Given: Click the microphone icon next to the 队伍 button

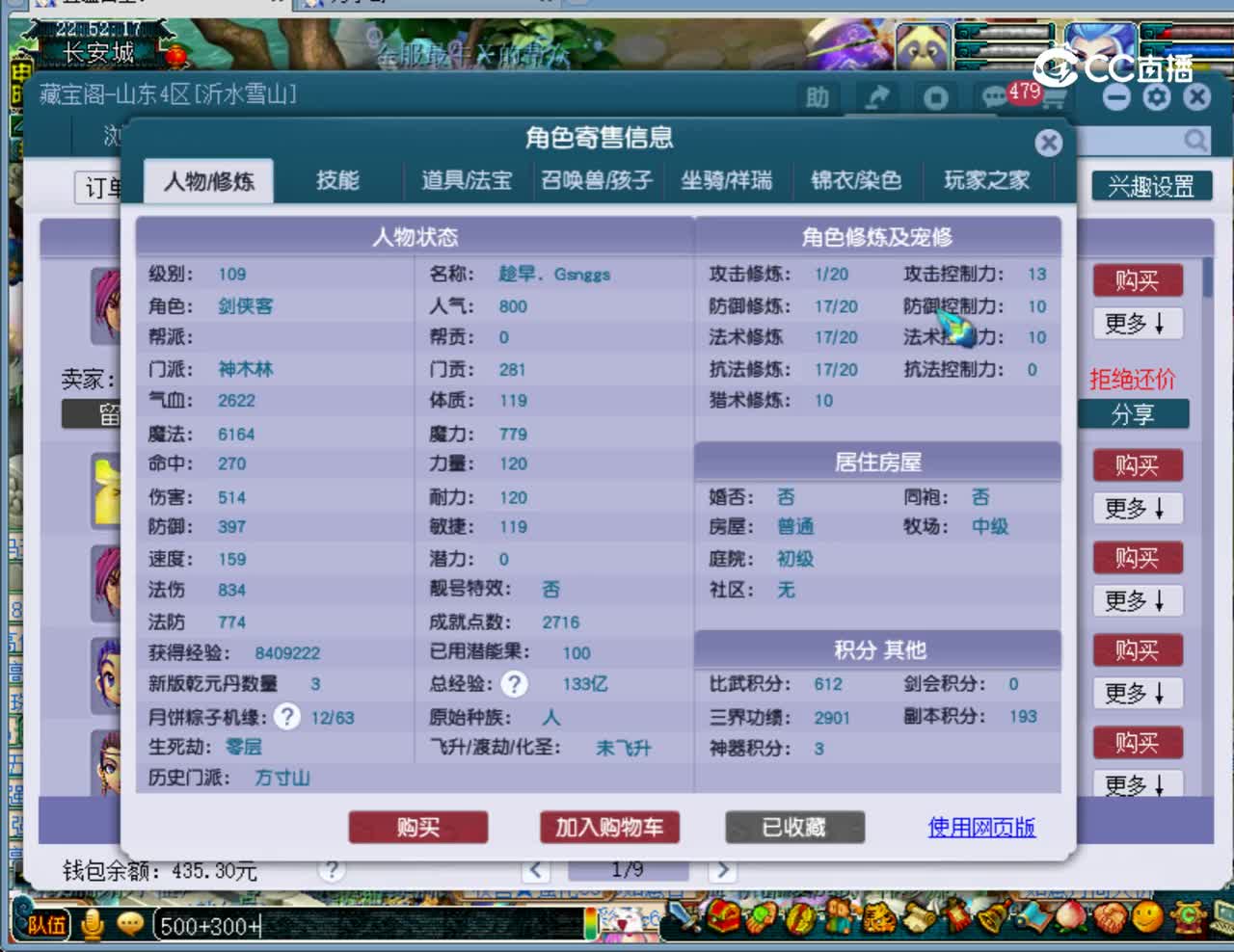Looking at the screenshot, I should click(93, 924).
